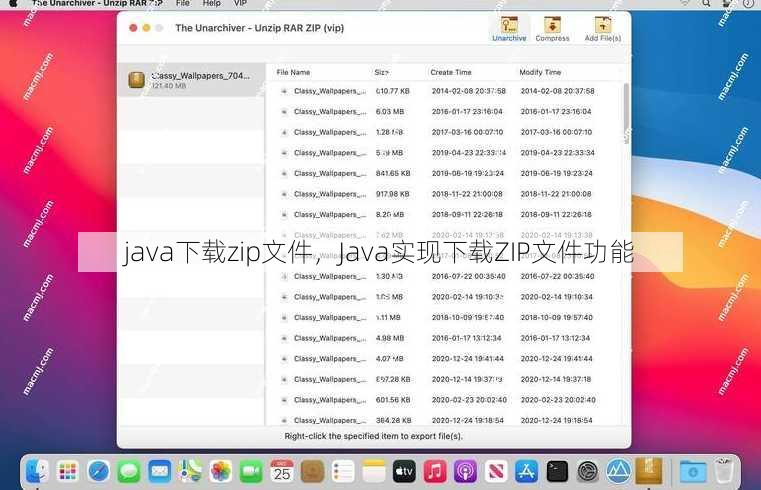Open App Store from the dock
The width and height of the screenshot is (761, 490).
[527, 471]
